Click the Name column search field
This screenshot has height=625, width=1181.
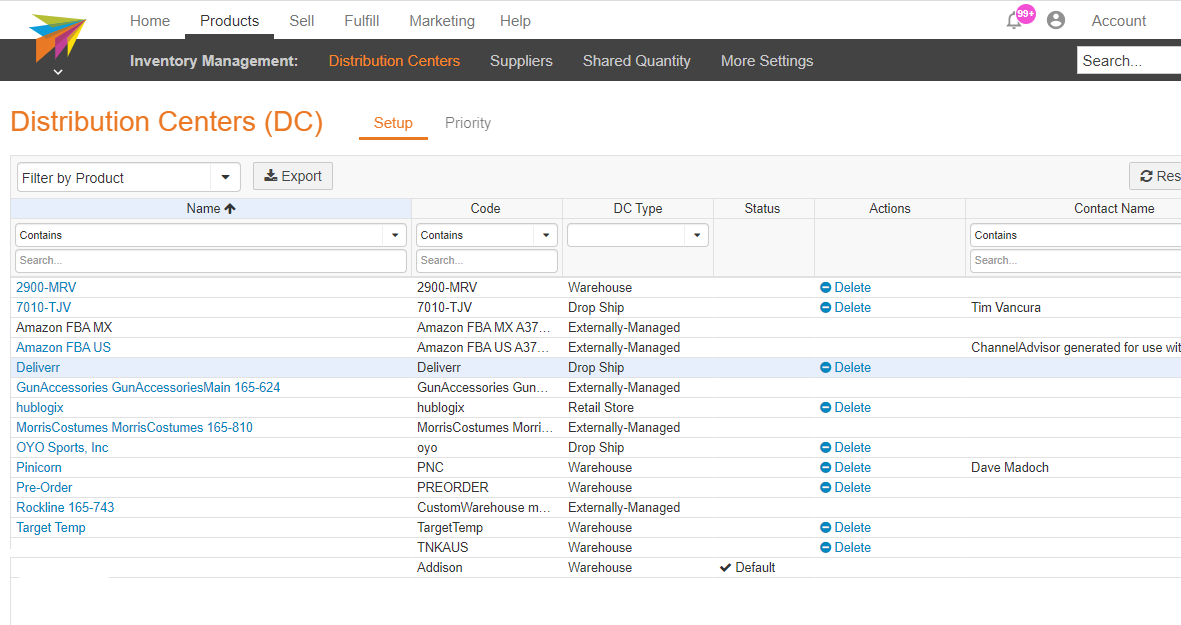point(211,261)
